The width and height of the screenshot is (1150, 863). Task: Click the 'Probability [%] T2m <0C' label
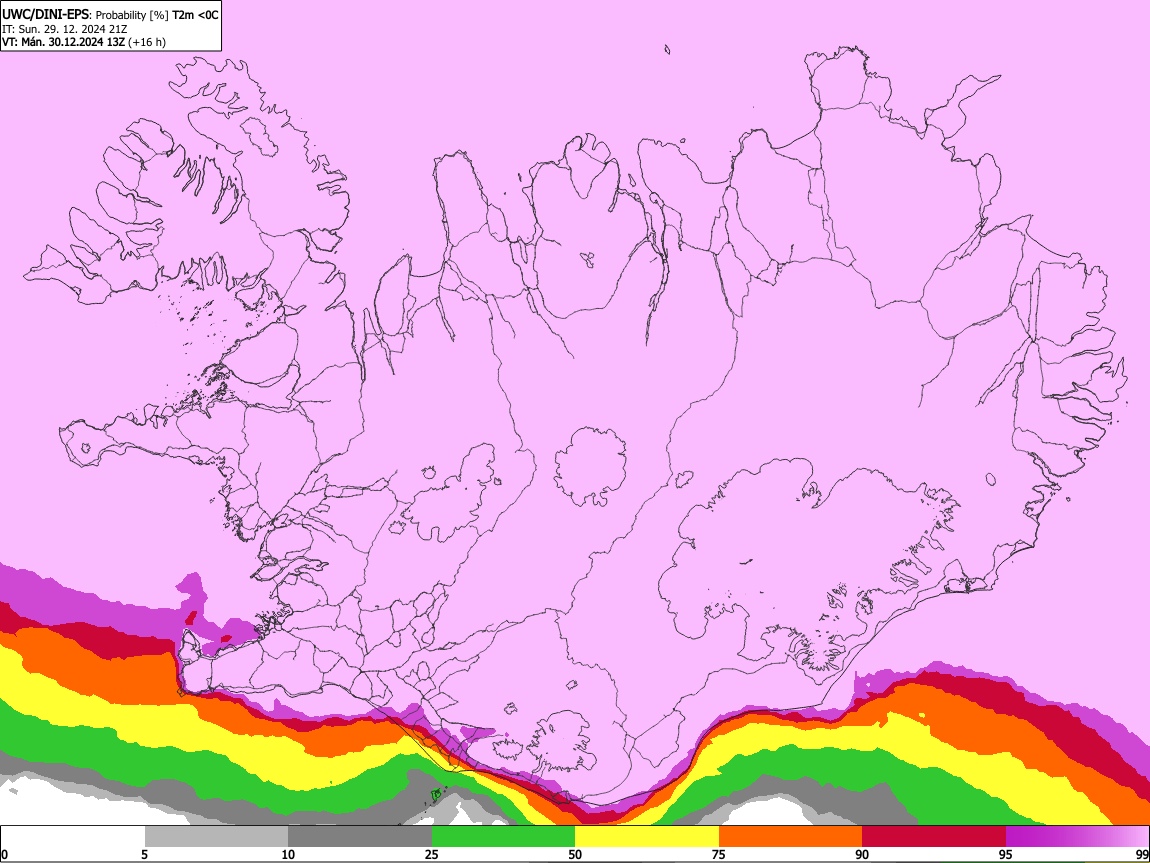(157, 15)
